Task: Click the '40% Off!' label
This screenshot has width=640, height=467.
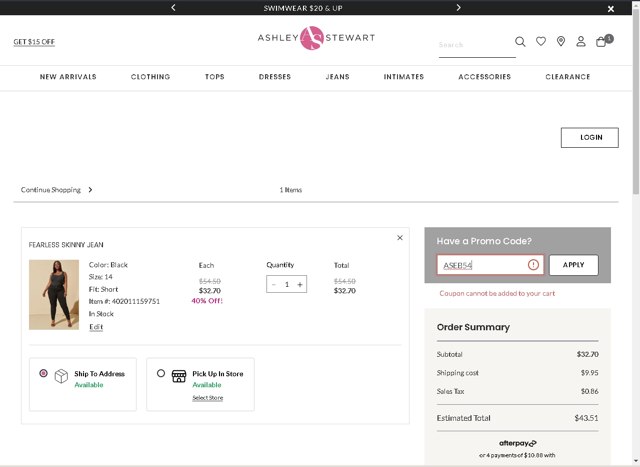Action: pyautogui.click(x=207, y=301)
